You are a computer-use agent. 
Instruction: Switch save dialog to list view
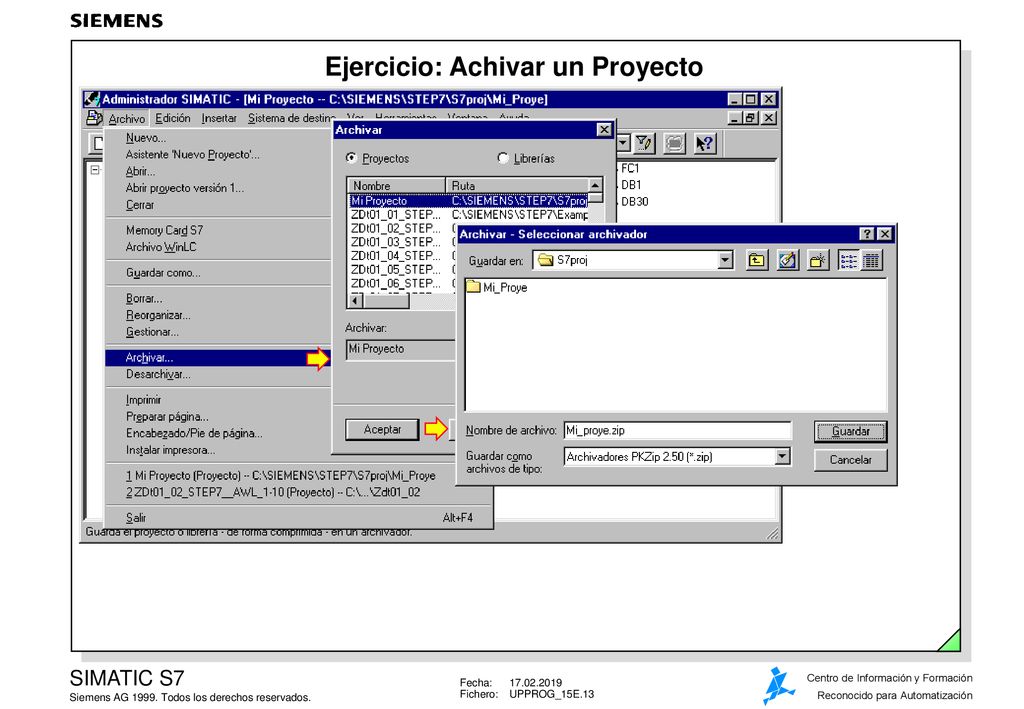click(x=849, y=260)
